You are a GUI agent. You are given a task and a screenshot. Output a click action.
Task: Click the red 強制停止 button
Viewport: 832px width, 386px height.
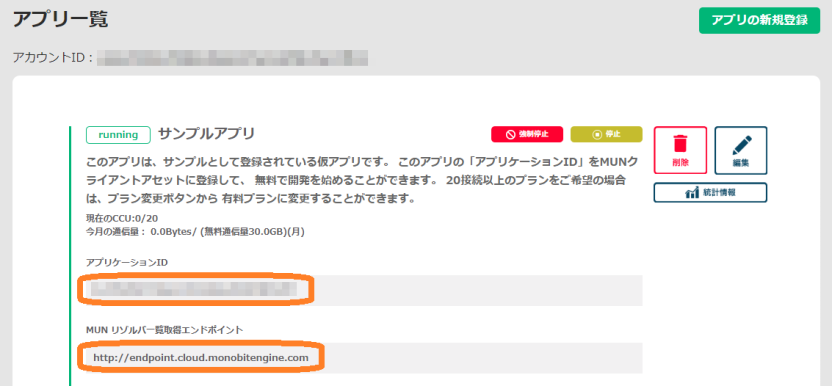pyautogui.click(x=527, y=134)
